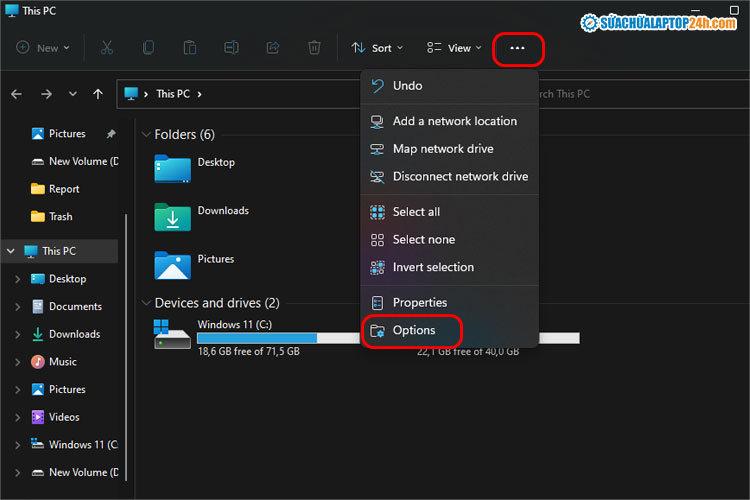750x500 pixels.
Task: Click the navigation pane scrollbar
Action: tap(126, 349)
